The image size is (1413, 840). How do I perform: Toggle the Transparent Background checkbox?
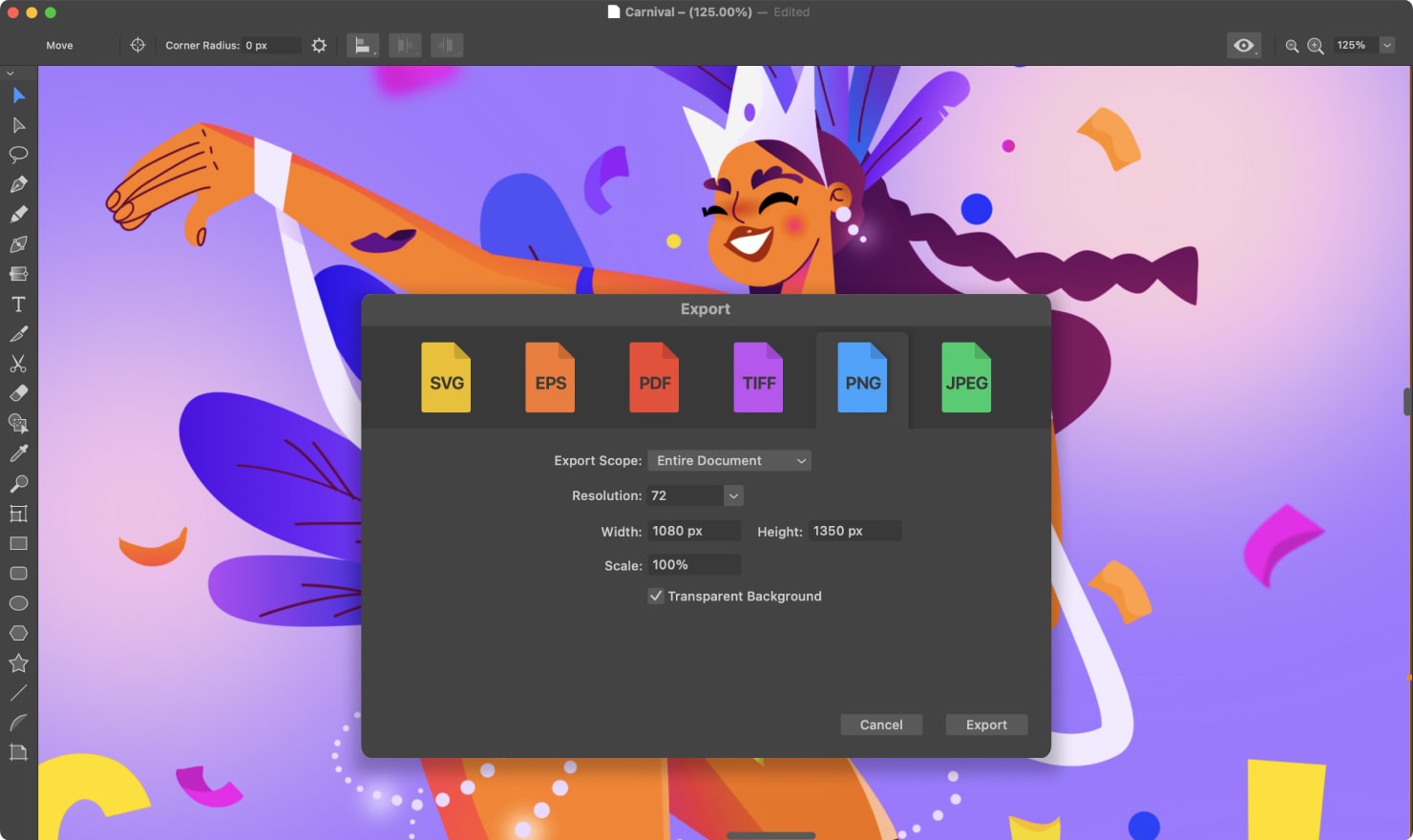point(656,596)
